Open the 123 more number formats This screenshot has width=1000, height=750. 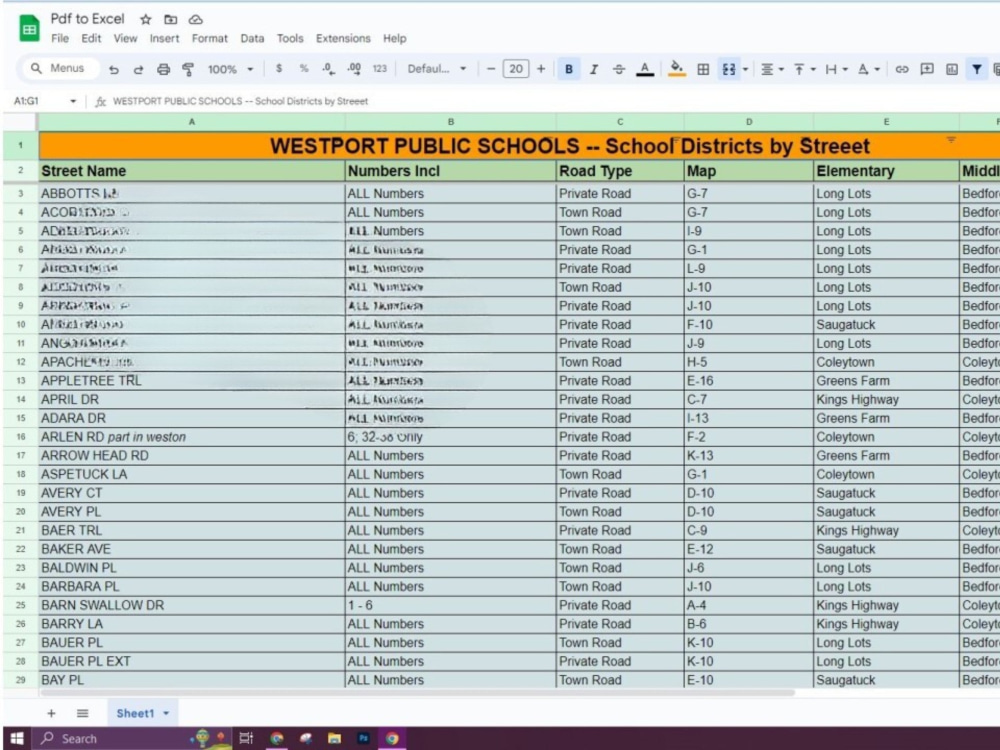(379, 68)
